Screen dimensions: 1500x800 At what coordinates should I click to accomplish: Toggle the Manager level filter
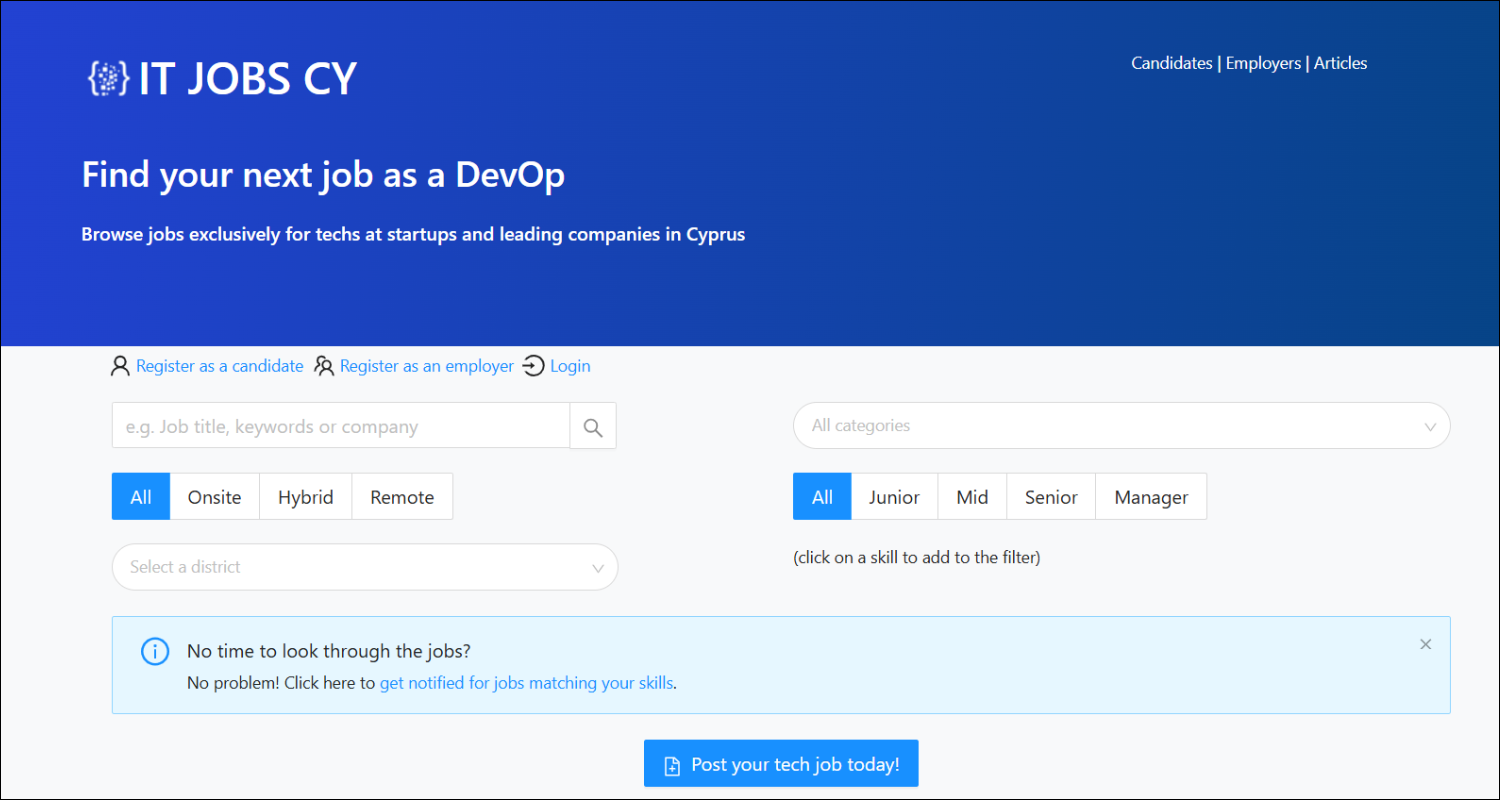(x=1150, y=496)
